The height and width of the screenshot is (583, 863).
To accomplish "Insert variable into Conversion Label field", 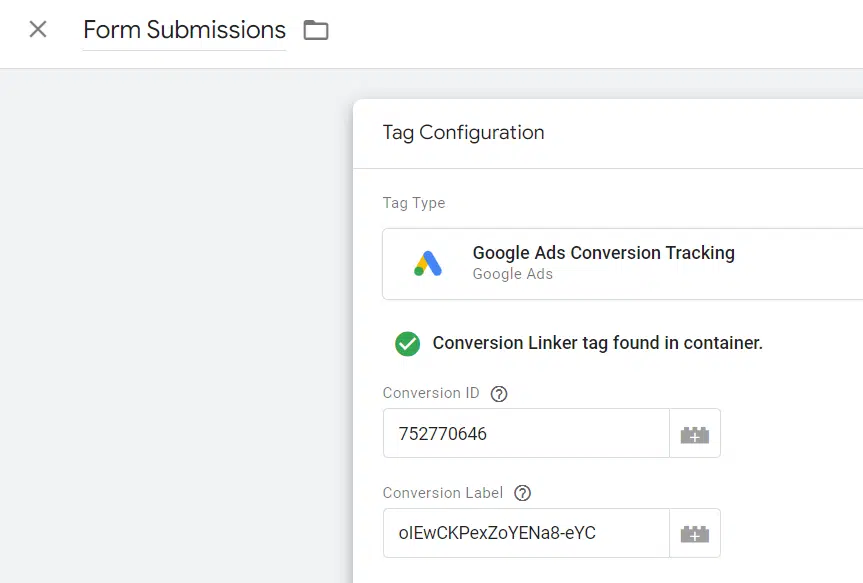I will 695,533.
